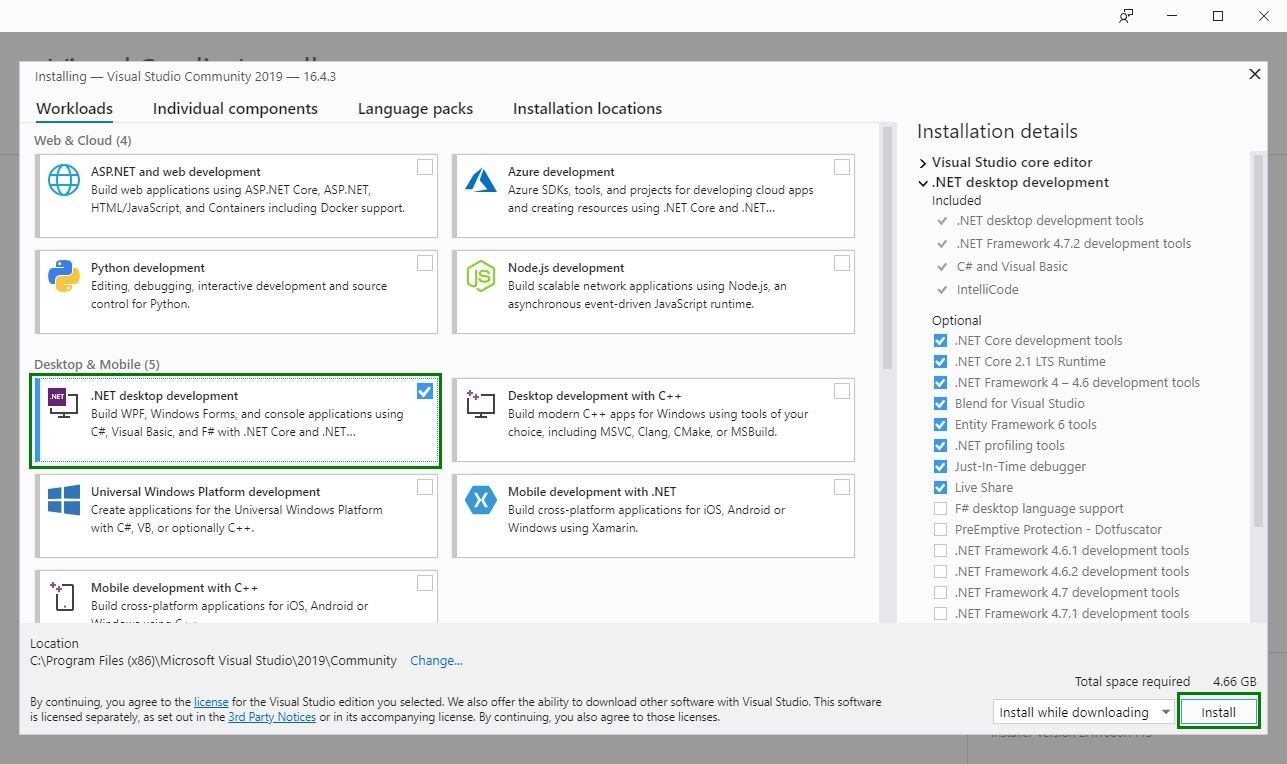Check the Mobile development with C++ workload

(425, 583)
